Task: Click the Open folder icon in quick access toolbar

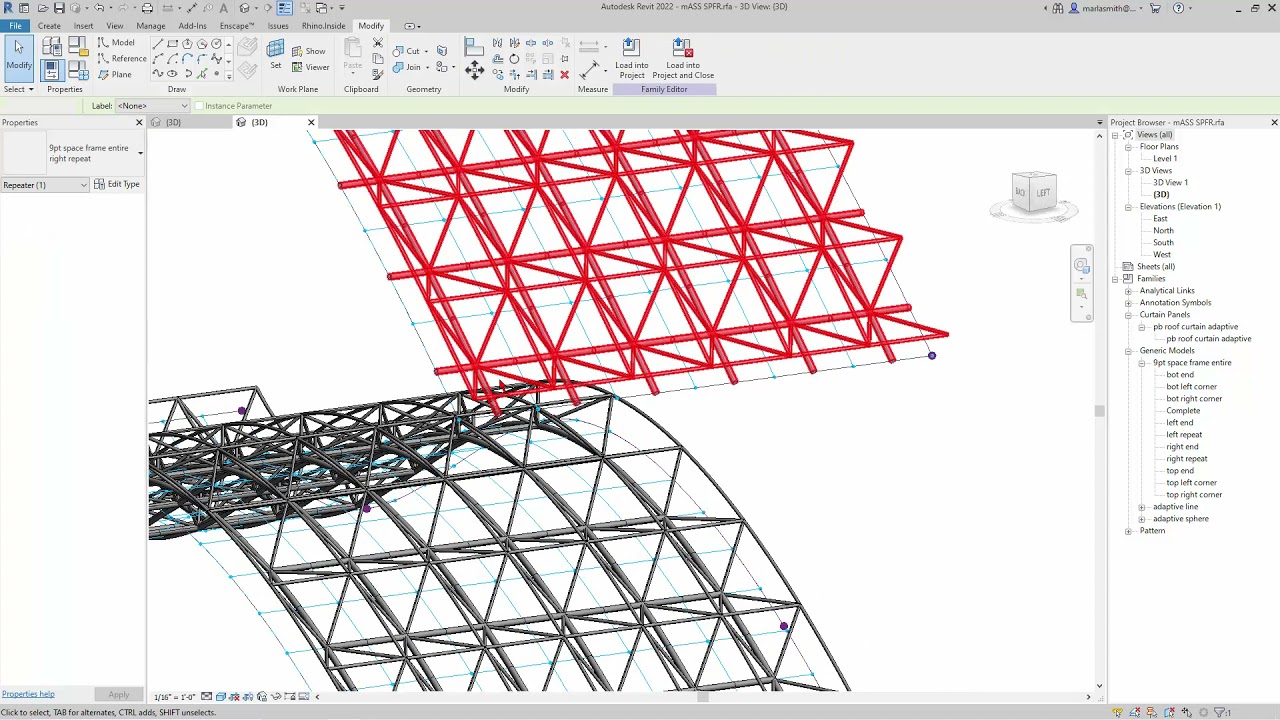Action: click(x=43, y=8)
